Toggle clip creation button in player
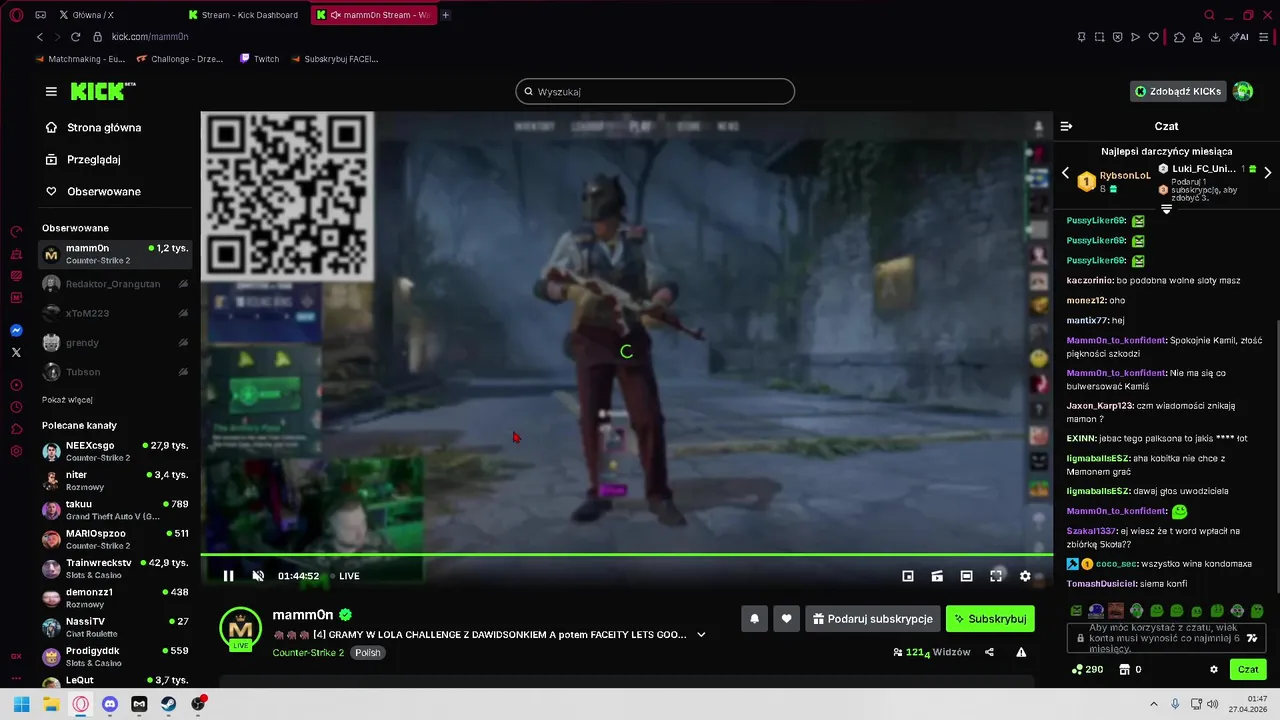The height and width of the screenshot is (720, 1280). [937, 576]
